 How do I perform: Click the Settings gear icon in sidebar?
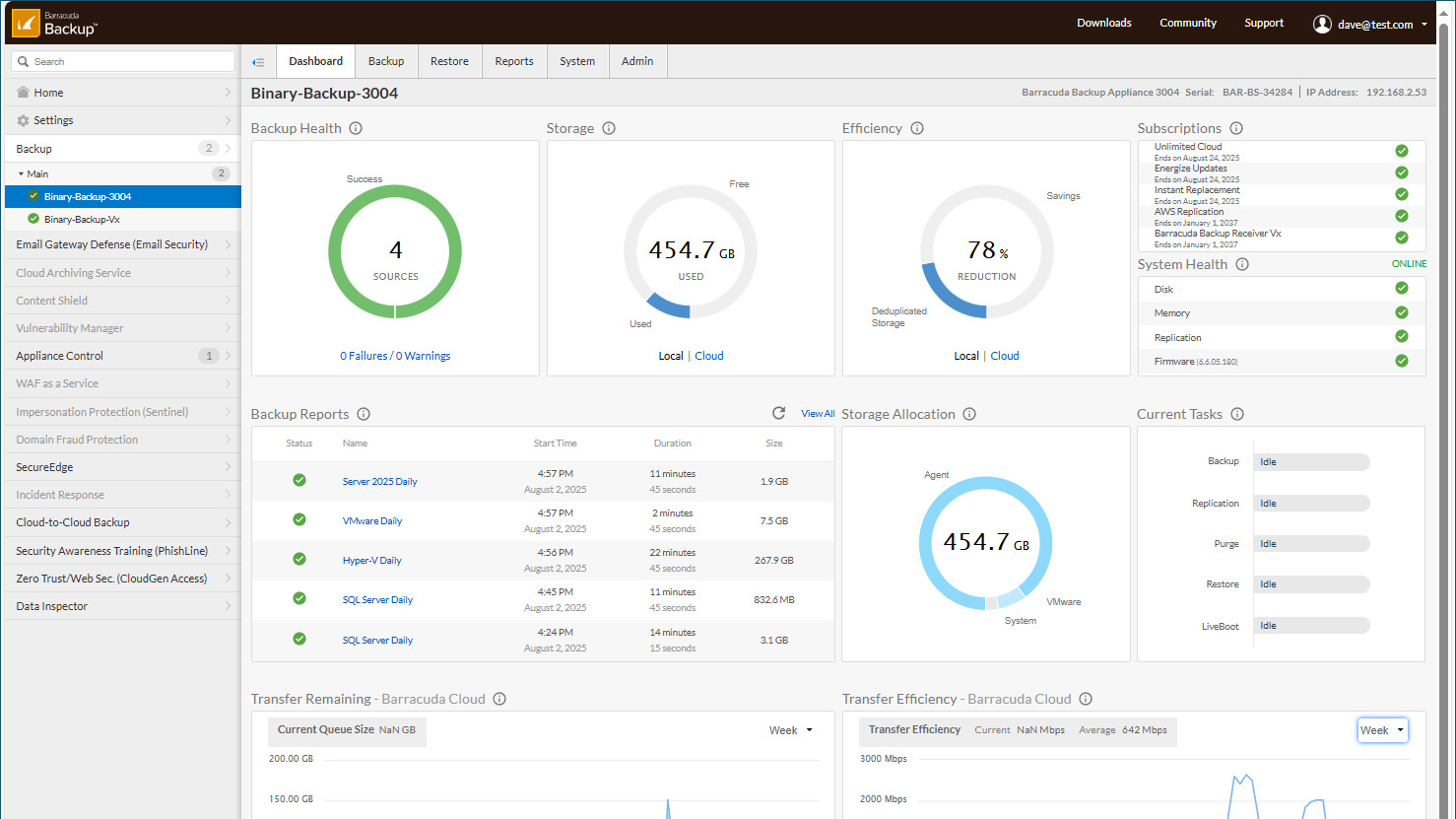coord(23,120)
